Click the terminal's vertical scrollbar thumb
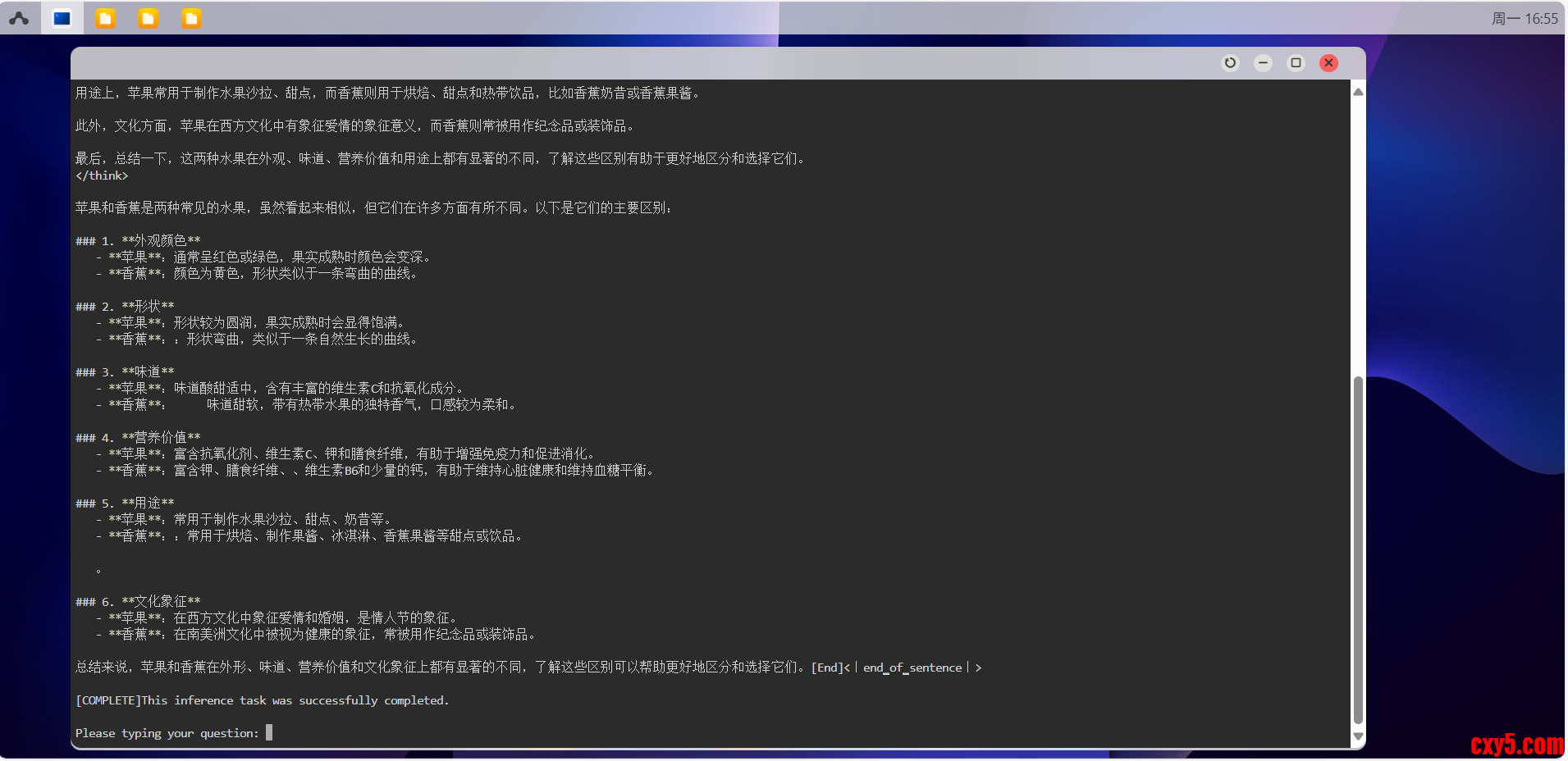The width and height of the screenshot is (1568, 761). pos(1358,550)
